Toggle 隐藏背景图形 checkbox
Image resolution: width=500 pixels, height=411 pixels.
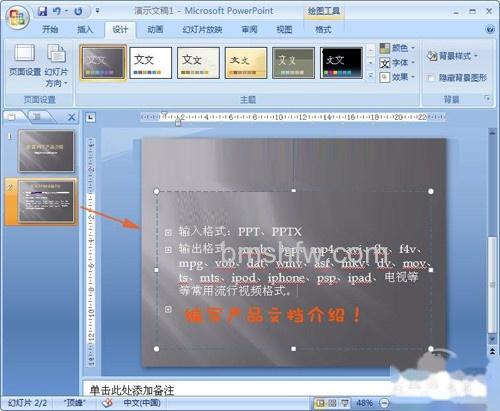(430, 78)
